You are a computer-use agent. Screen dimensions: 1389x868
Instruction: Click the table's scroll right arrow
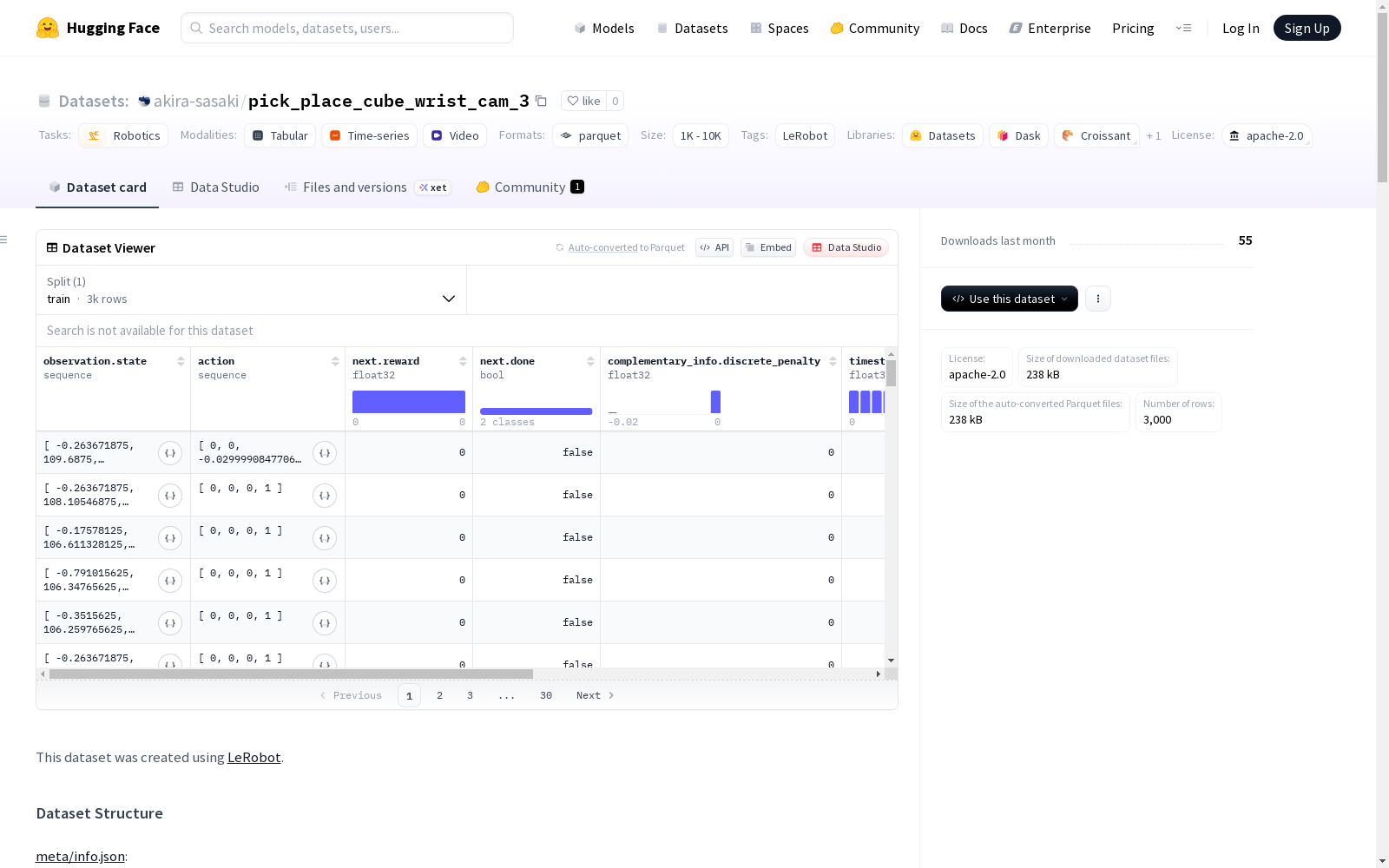click(879, 674)
